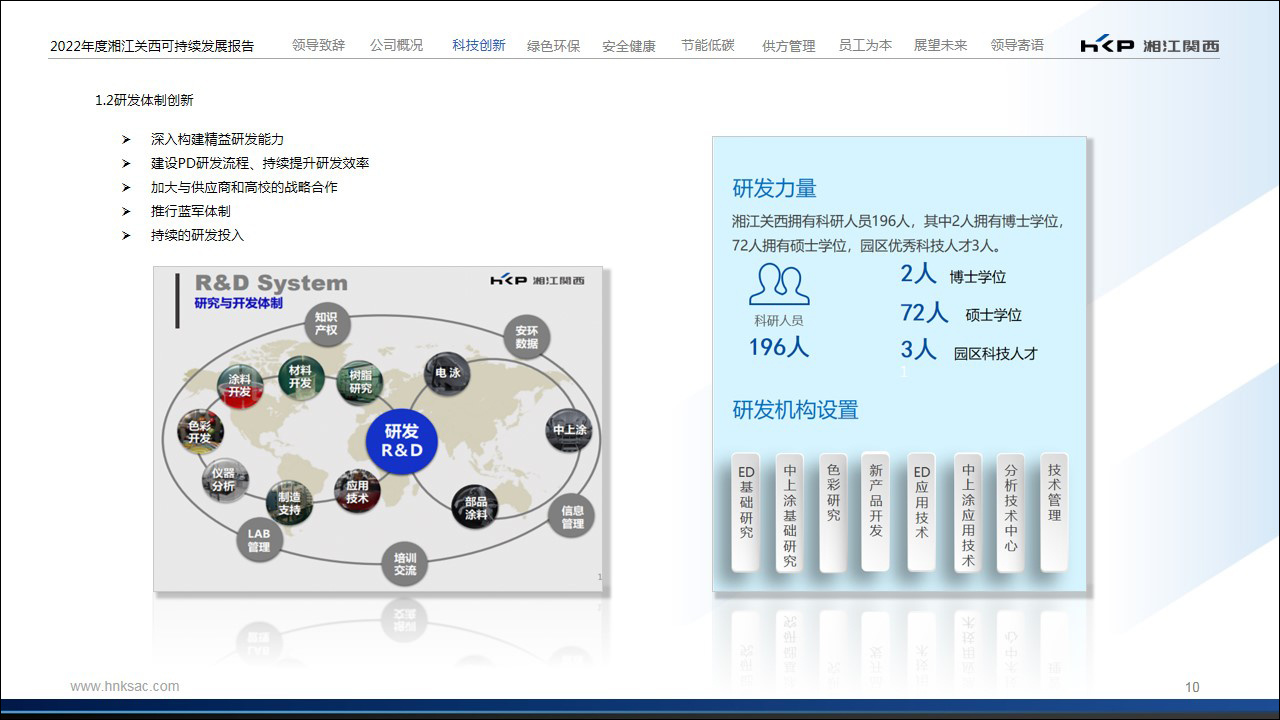
Task: Click the bullet 推行蓝军体制
Action: tap(190, 211)
